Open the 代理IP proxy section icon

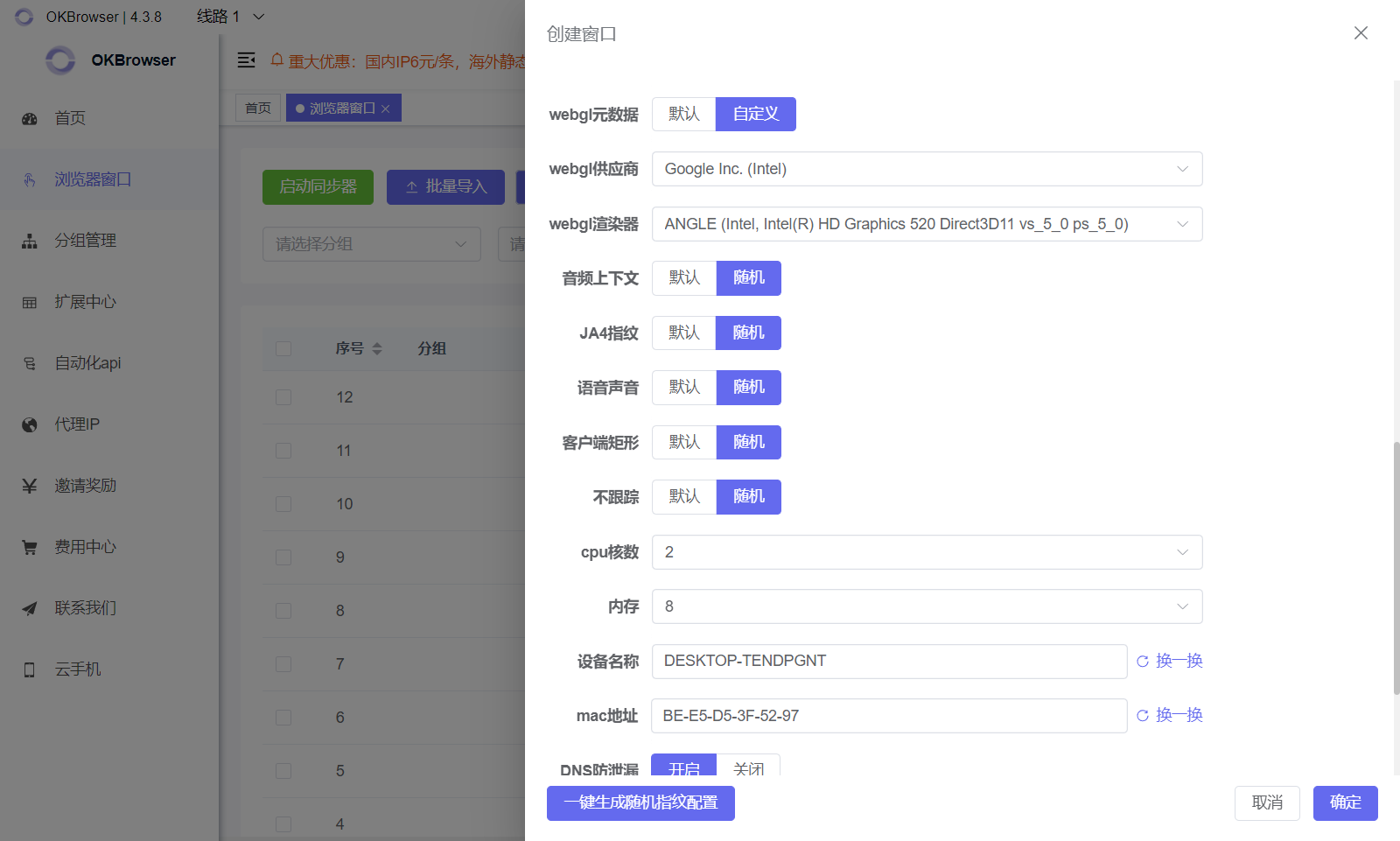tap(29, 424)
